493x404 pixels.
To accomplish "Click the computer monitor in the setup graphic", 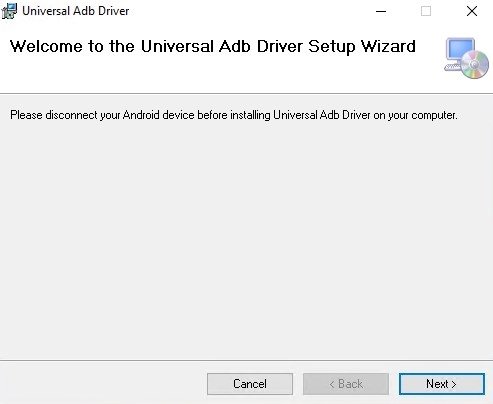I will click(x=459, y=53).
